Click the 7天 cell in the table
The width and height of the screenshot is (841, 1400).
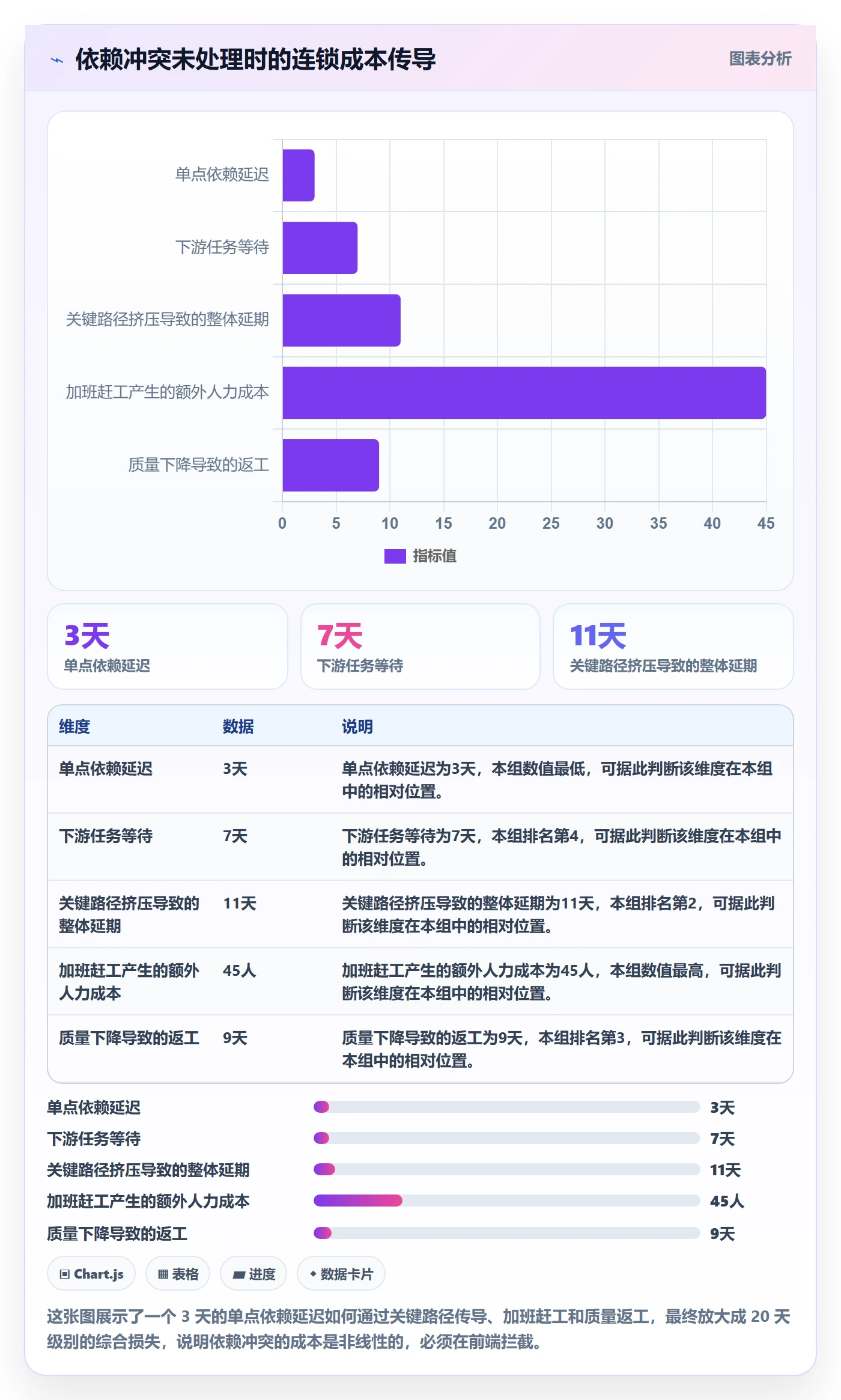(x=235, y=836)
